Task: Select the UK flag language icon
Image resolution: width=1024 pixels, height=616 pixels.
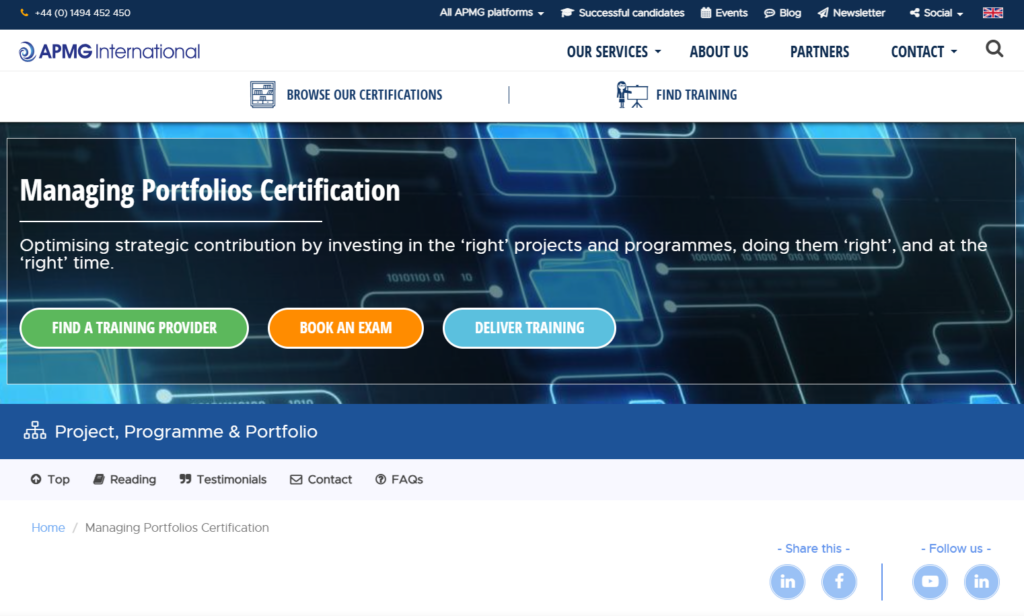Action: (x=993, y=13)
